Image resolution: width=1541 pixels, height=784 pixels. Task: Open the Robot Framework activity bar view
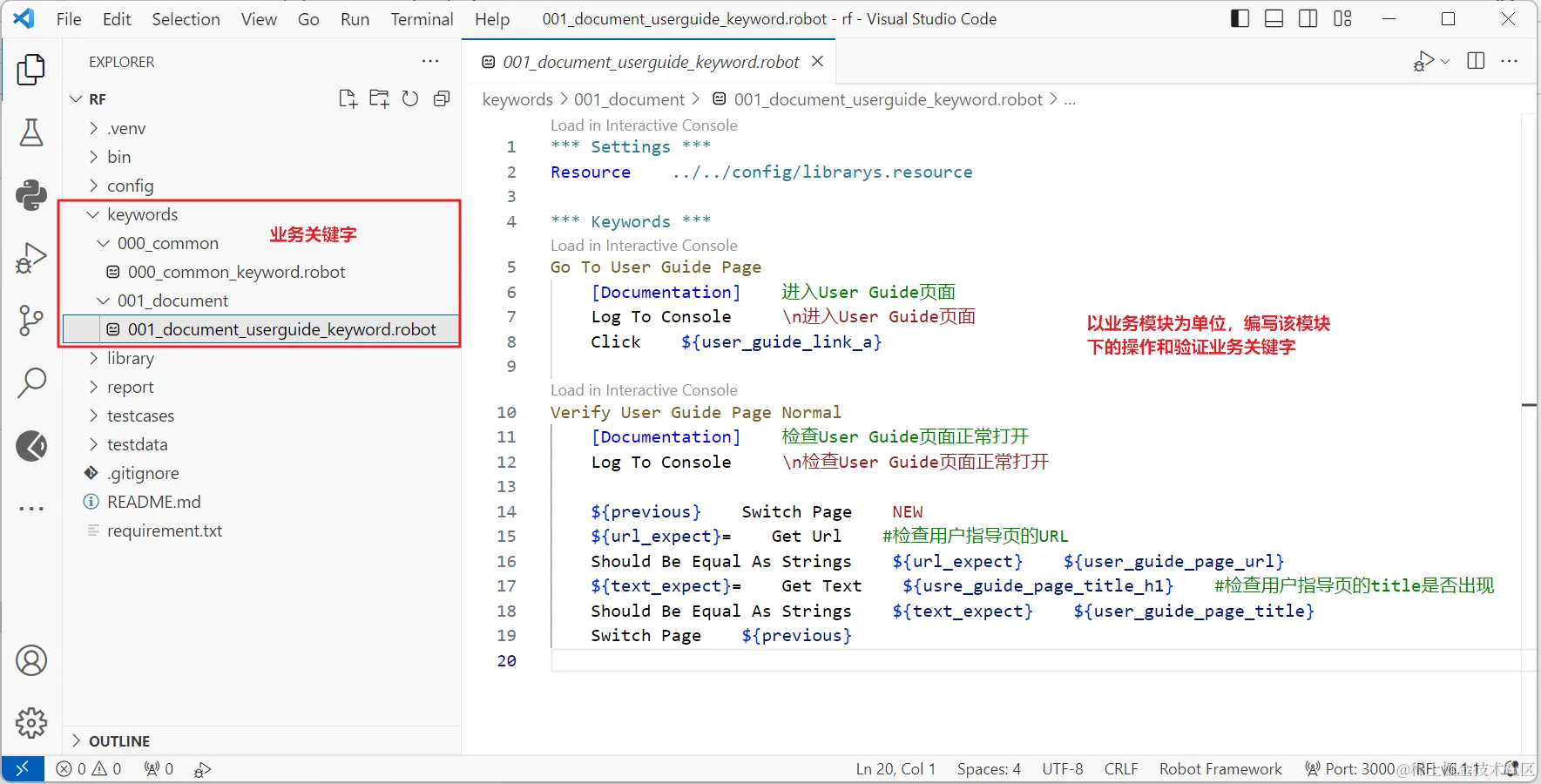(31, 446)
